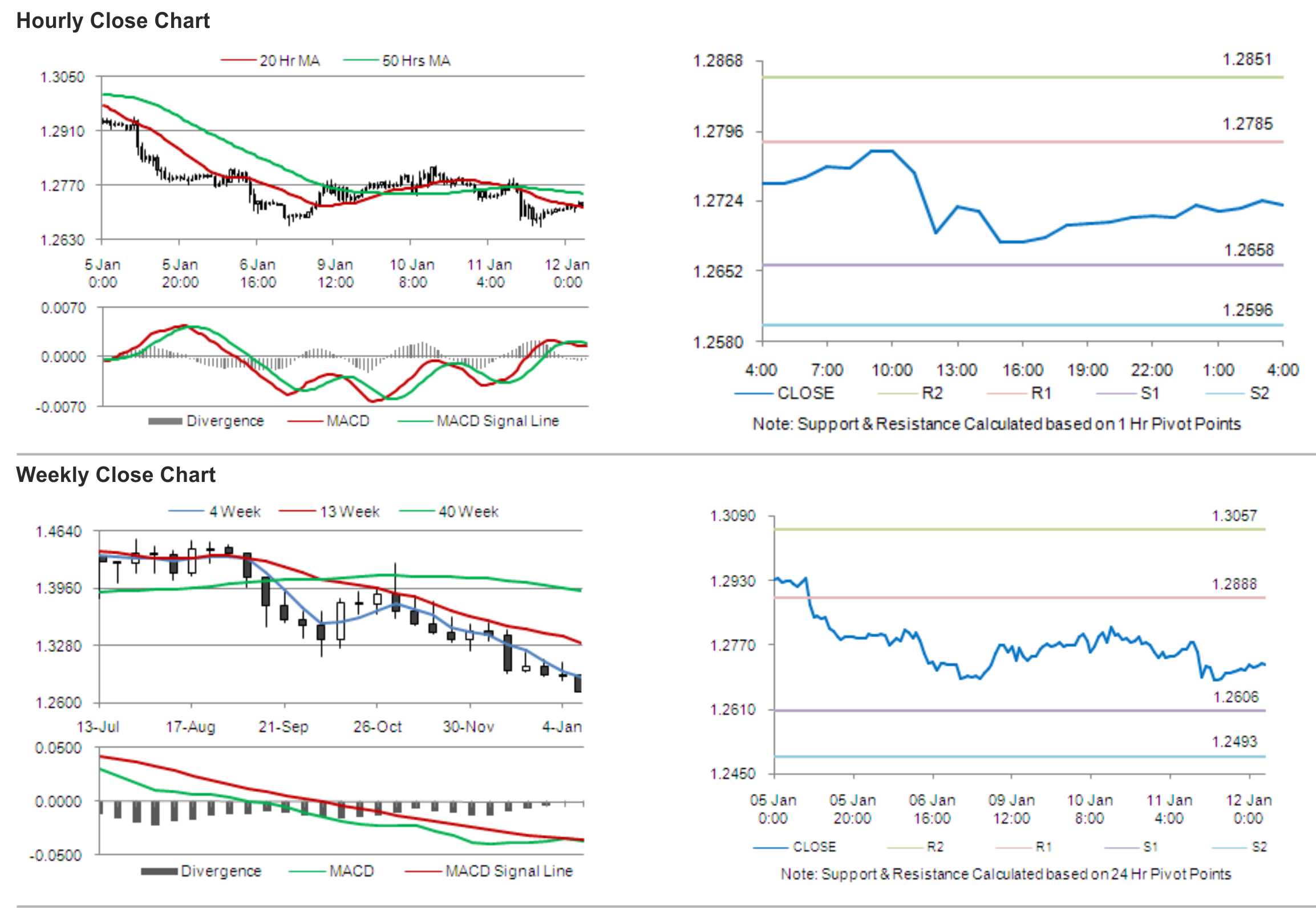Click the 1.3280 axis label on weekly chart
The width and height of the screenshot is (1316, 908).
[x=59, y=646]
